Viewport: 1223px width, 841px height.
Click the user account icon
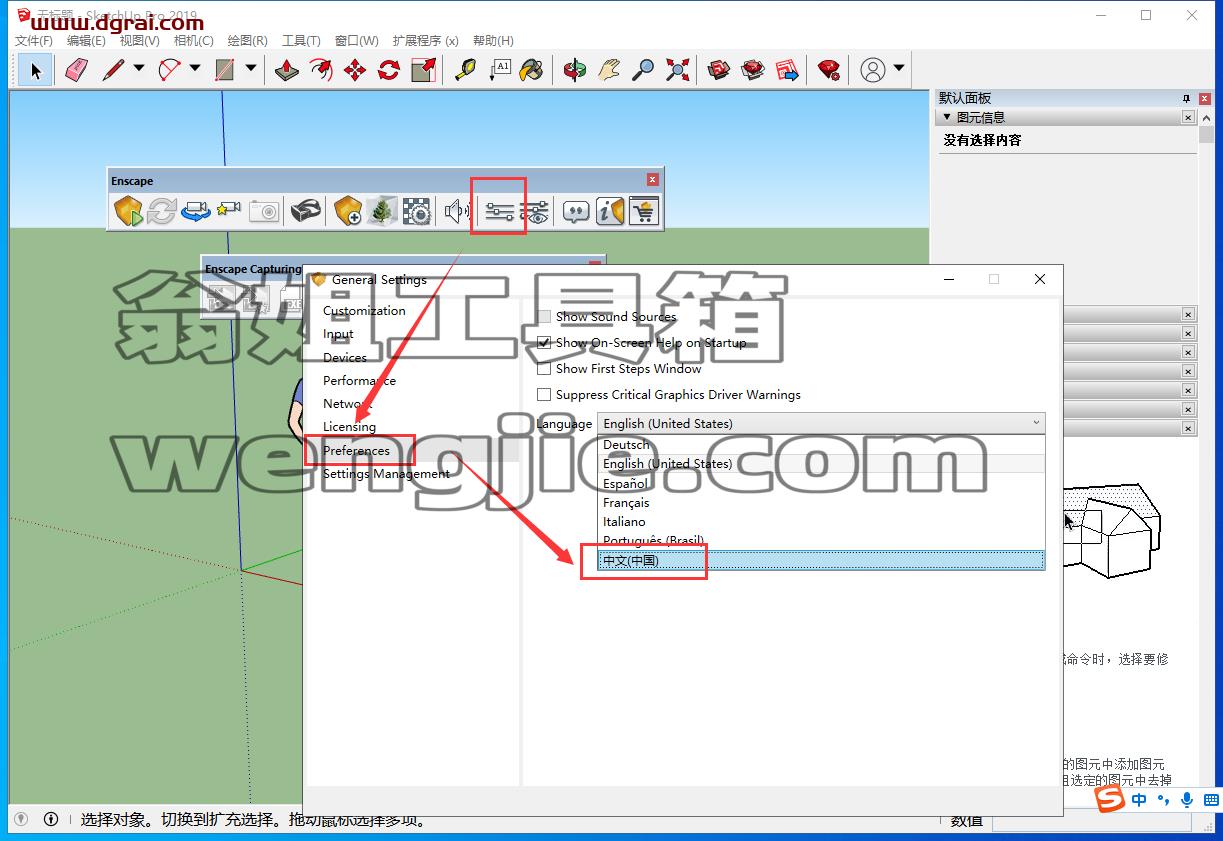pyautogui.click(x=873, y=70)
